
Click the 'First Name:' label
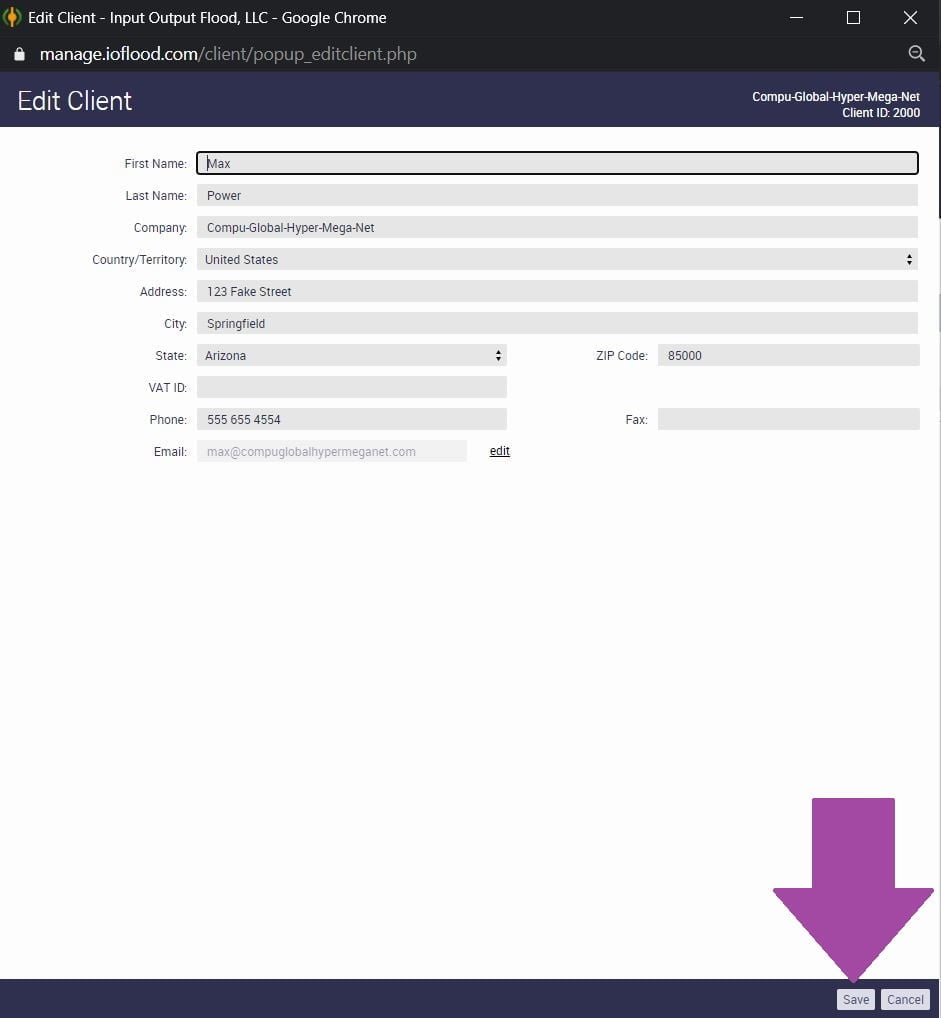tap(155, 164)
